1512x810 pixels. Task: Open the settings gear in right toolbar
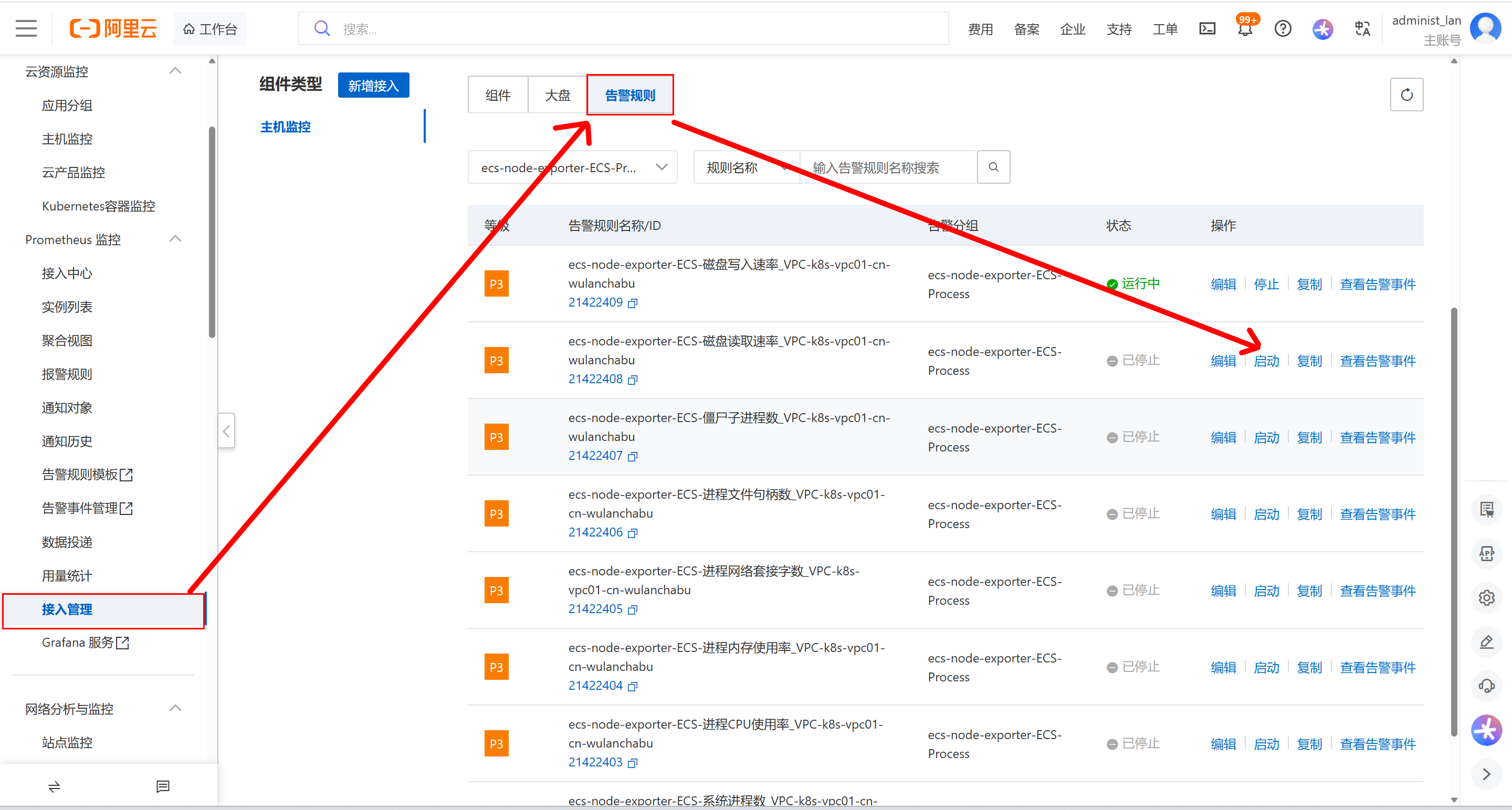(x=1486, y=597)
